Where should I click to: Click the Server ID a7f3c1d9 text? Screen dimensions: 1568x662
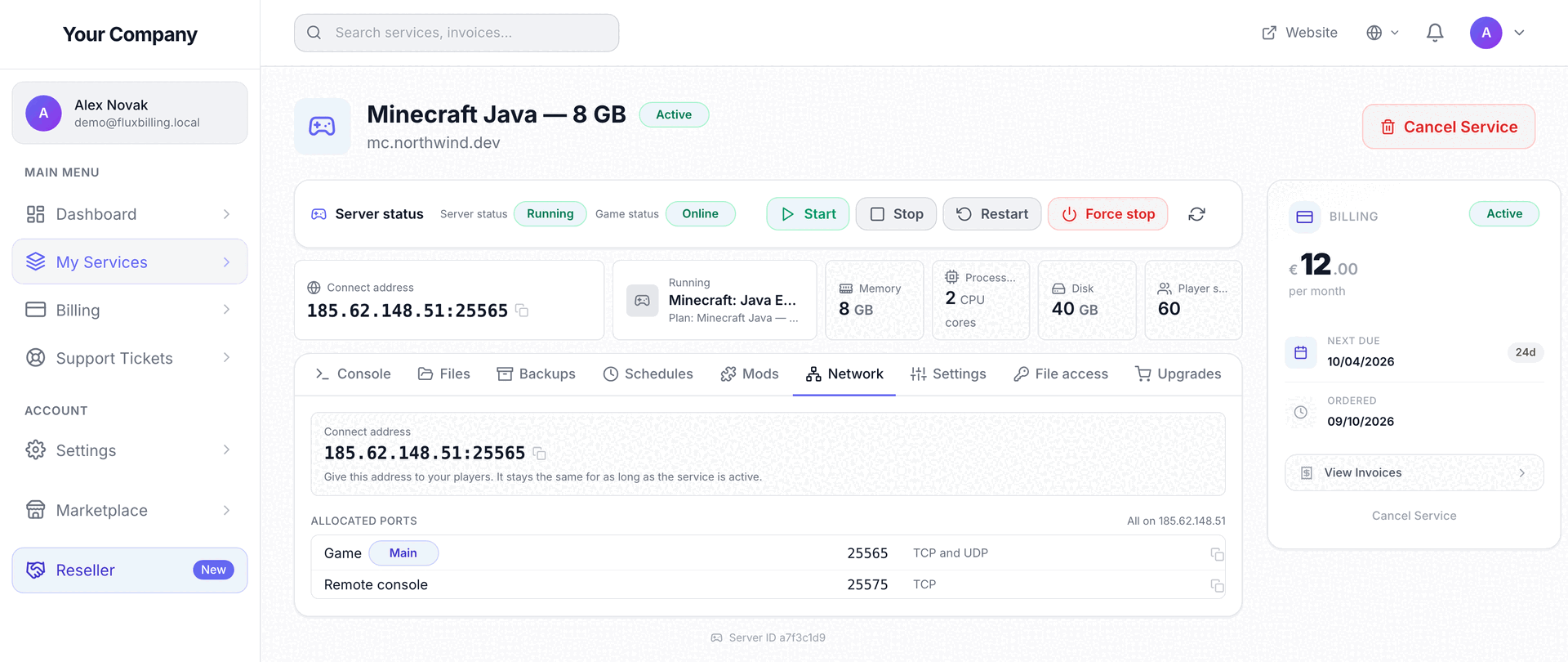777,637
